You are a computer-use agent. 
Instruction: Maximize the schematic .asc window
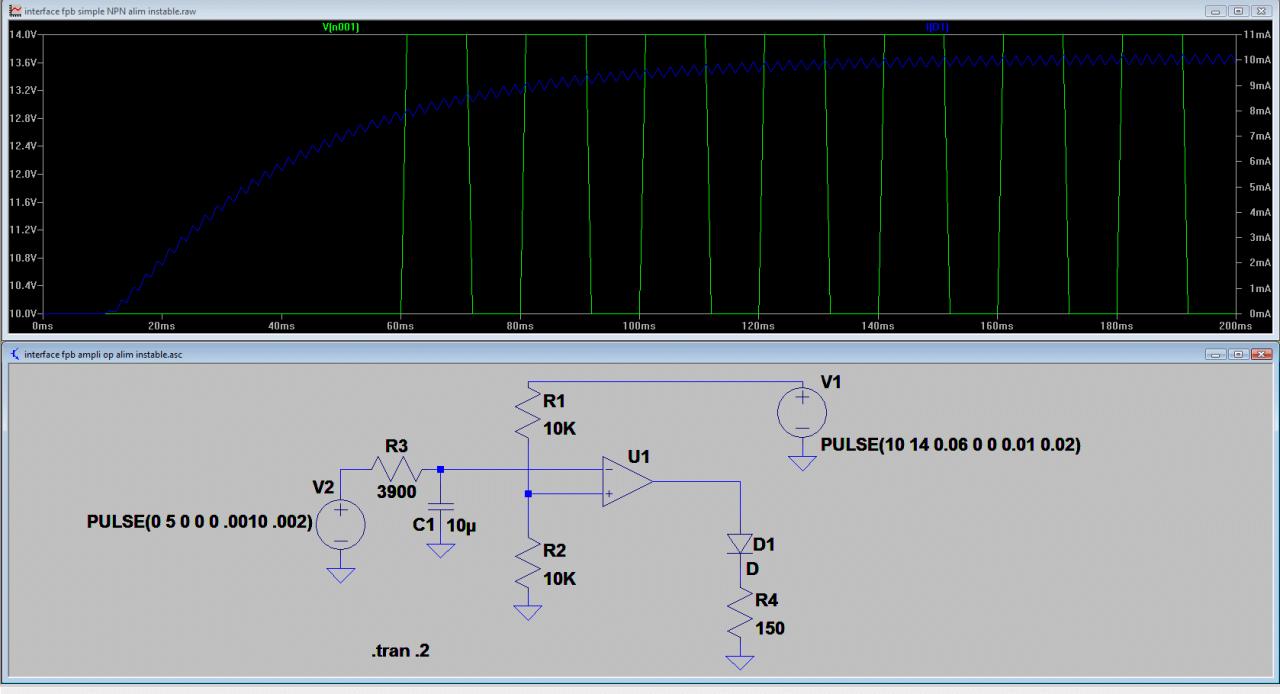coord(1240,354)
